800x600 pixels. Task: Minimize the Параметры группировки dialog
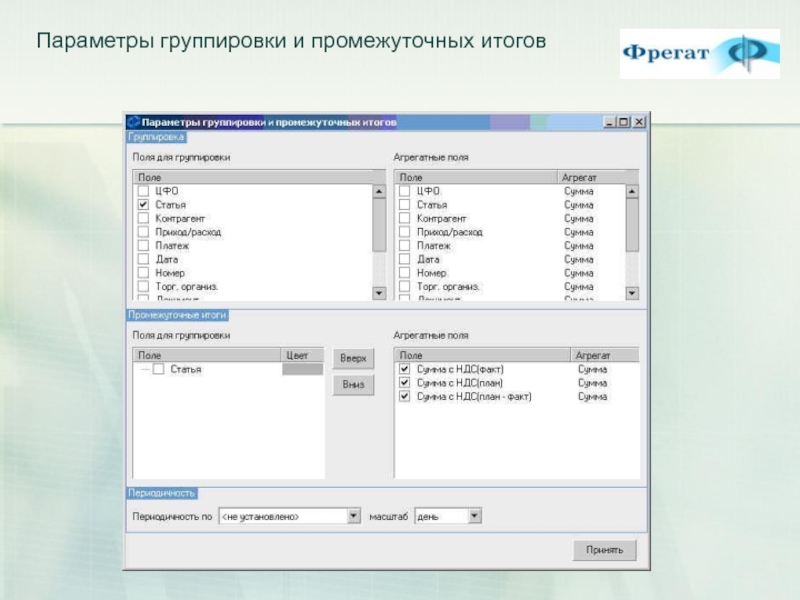(x=609, y=122)
